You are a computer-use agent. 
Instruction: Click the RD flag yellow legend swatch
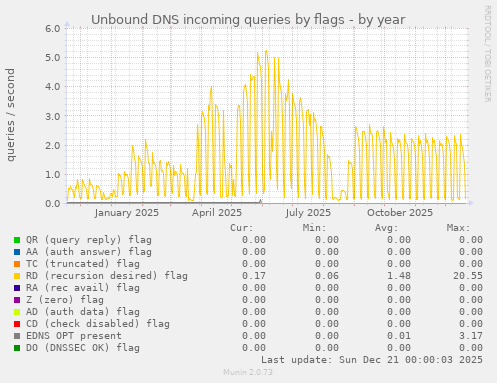point(17,276)
